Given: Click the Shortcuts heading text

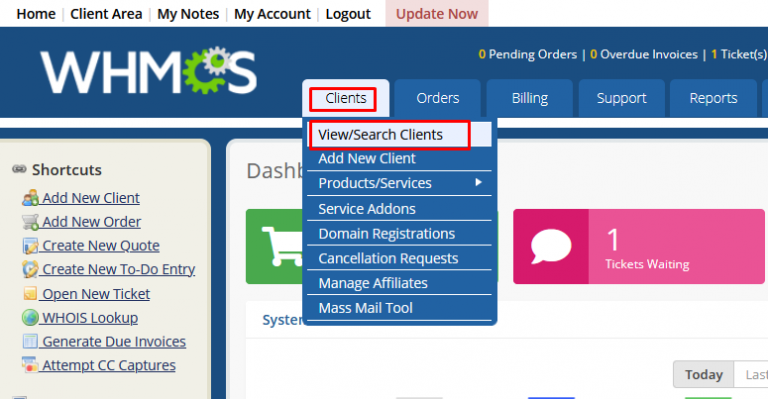Looking at the screenshot, I should coord(67,170).
